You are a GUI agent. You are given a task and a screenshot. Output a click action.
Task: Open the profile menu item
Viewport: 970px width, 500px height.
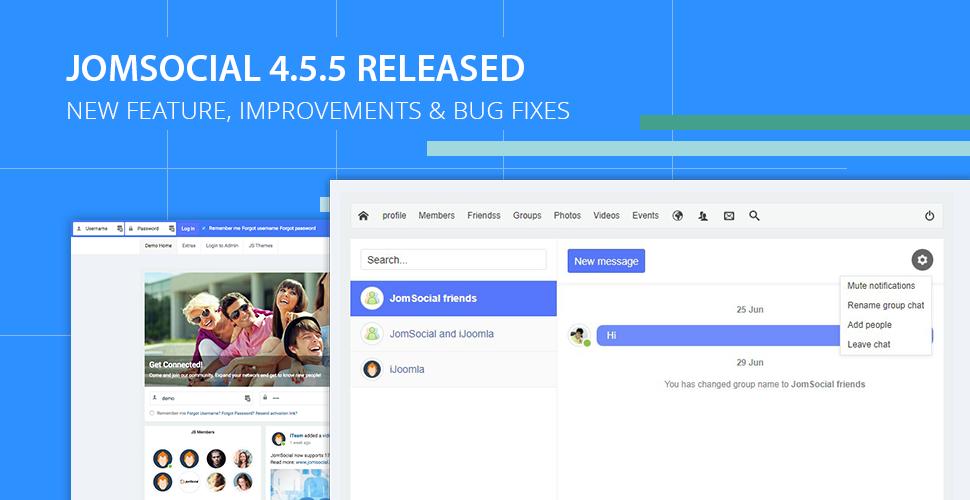click(x=394, y=215)
